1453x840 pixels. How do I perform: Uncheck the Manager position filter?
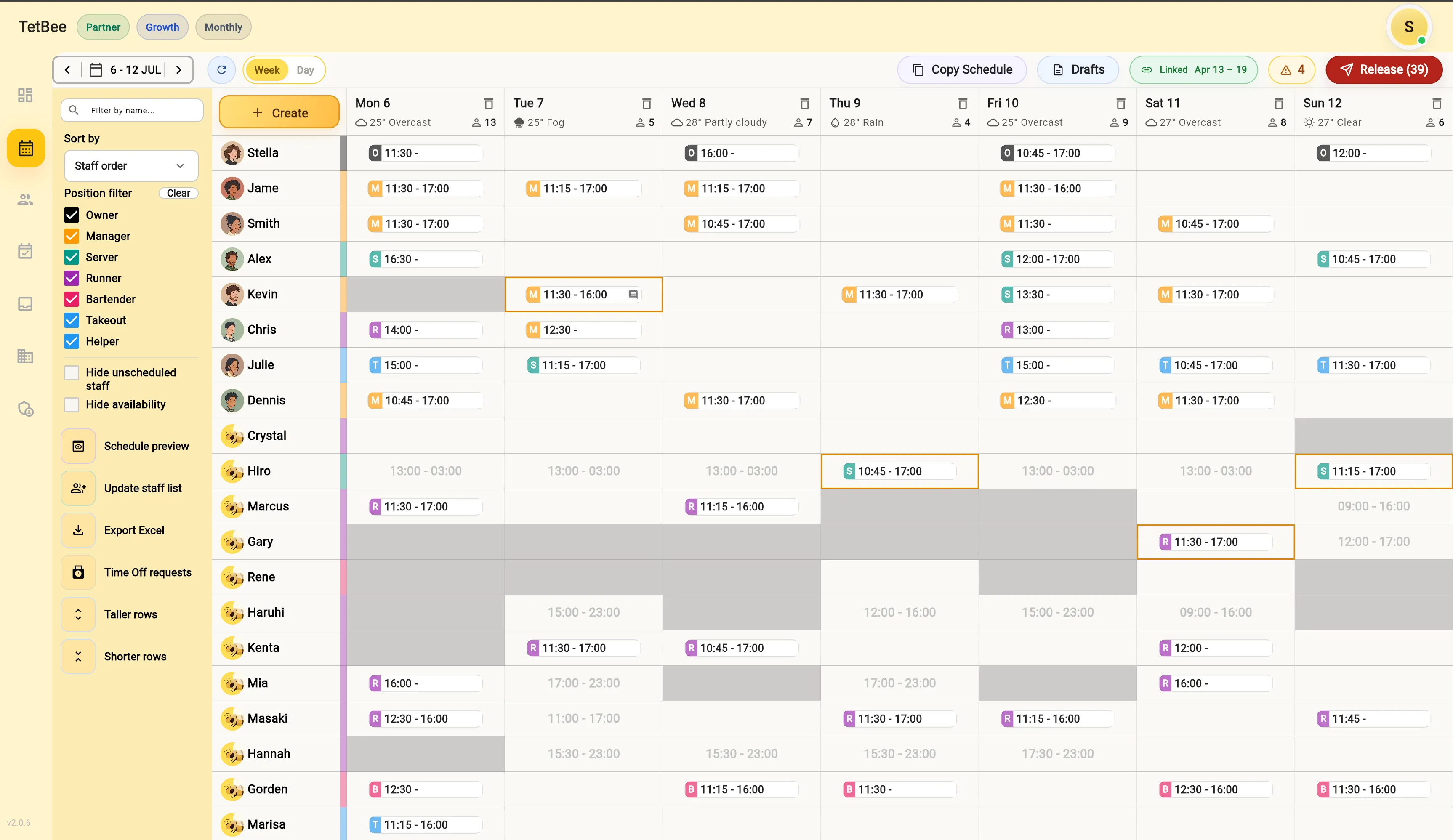click(72, 236)
